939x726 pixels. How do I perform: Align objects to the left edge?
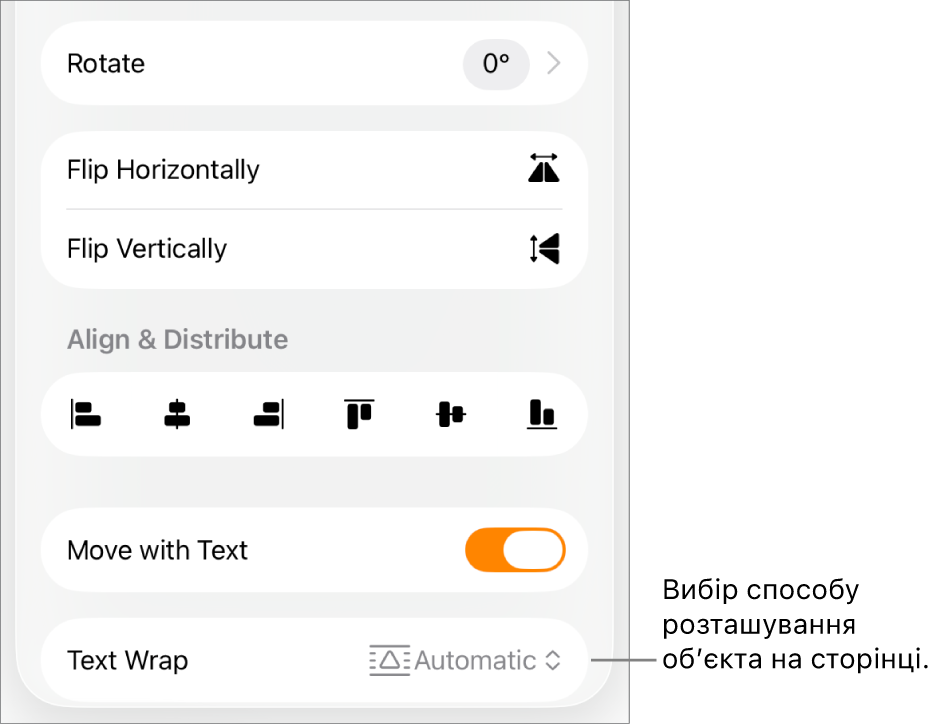click(86, 415)
